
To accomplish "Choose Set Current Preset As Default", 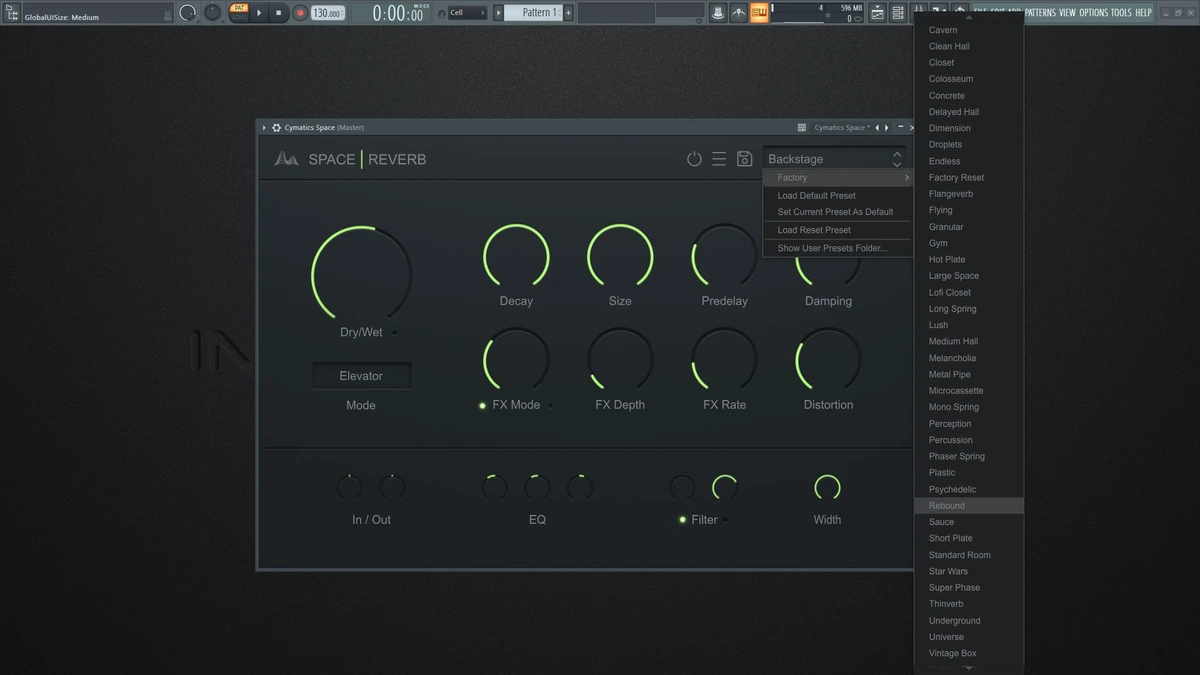I will (x=838, y=212).
